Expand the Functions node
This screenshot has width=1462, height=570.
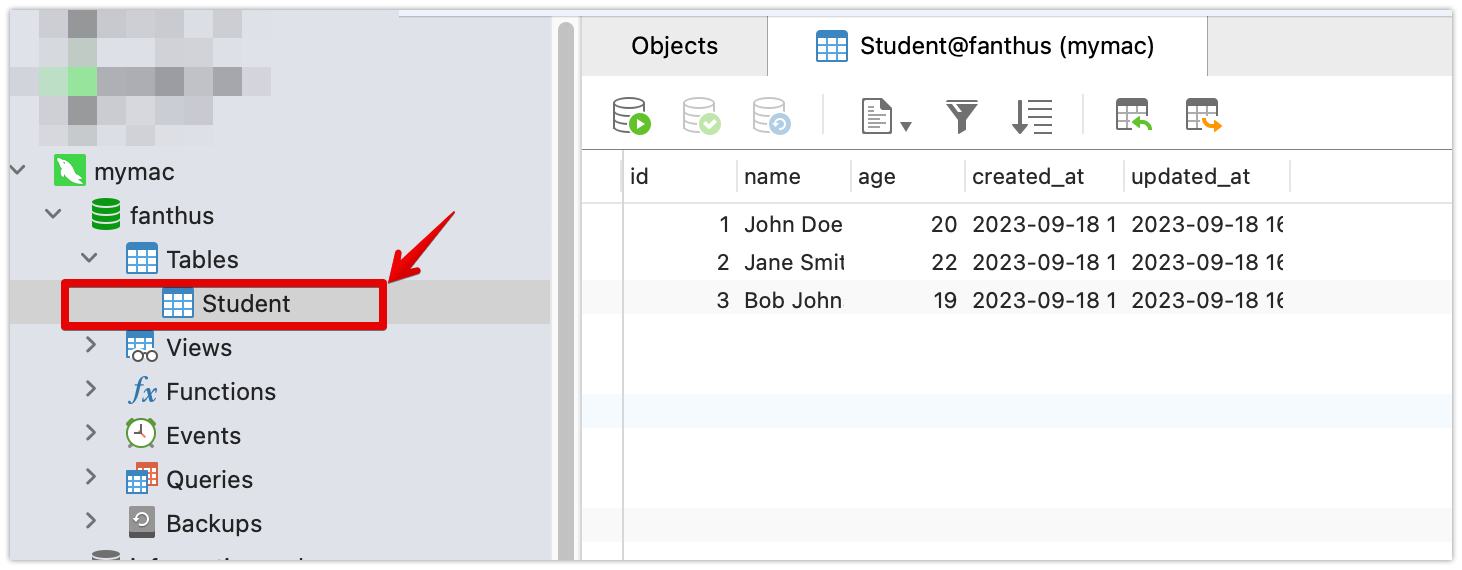(90, 390)
